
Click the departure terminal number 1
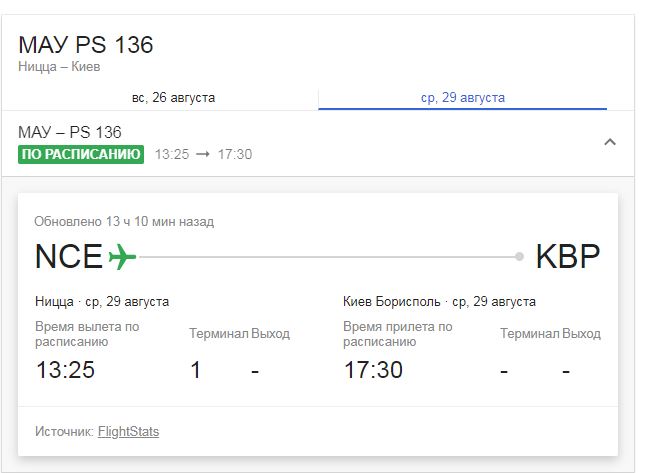click(x=196, y=370)
